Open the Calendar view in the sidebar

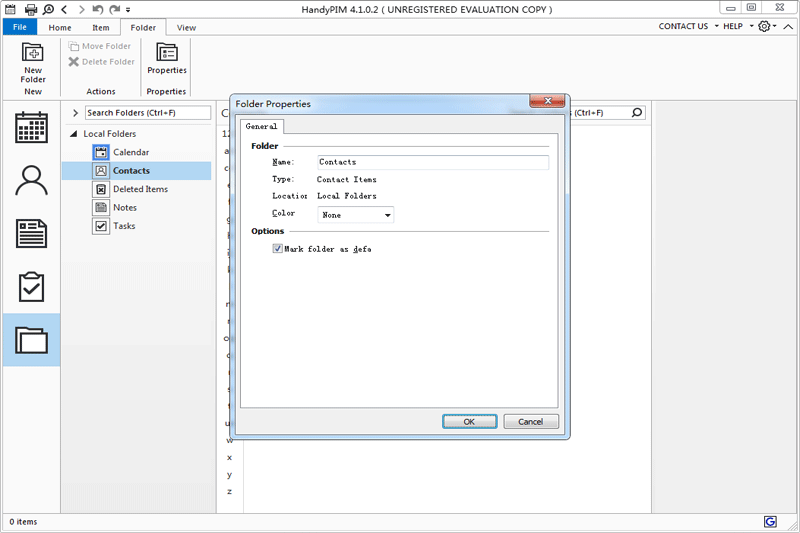[31, 128]
